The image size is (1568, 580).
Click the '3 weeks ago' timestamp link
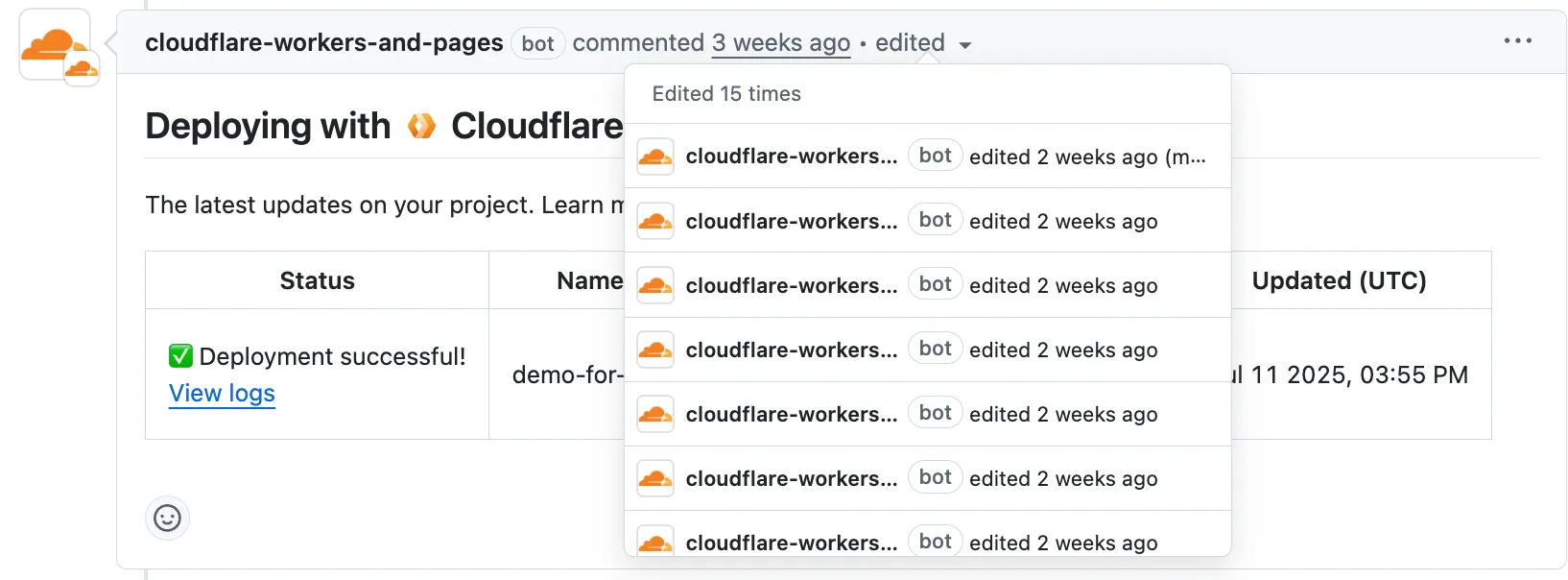780,43
